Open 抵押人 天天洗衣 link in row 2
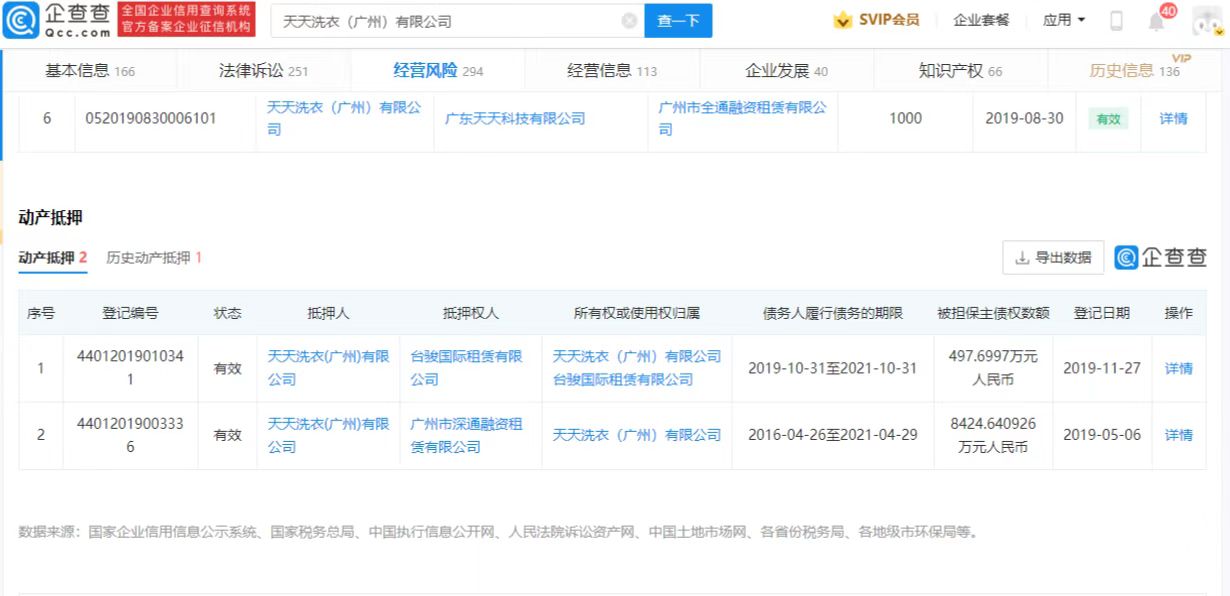Viewport: 1230px width, 596px height. pos(328,435)
